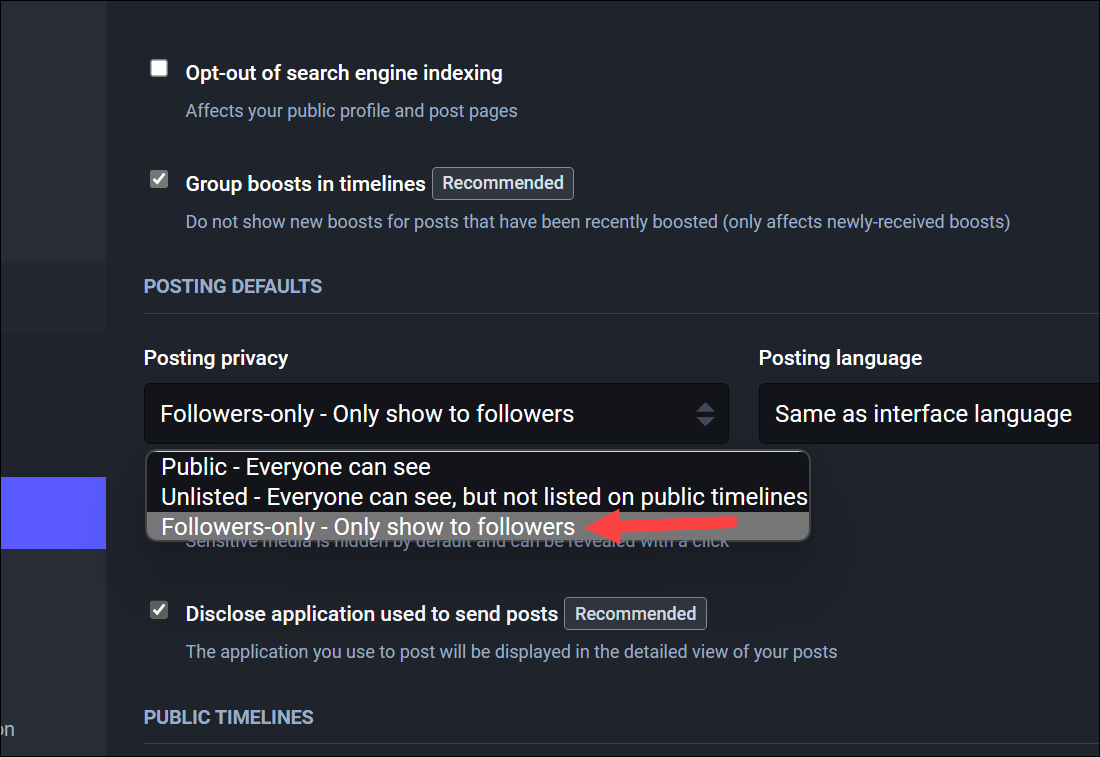Select the highlighted purple sidebar item
The image size is (1100, 757).
tap(53, 513)
